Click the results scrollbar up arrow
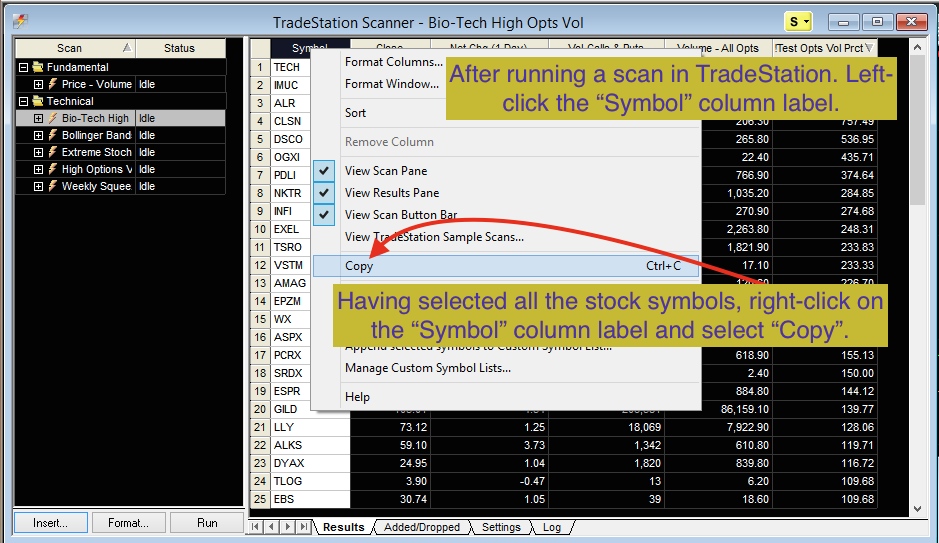This screenshot has width=939, height=543. click(917, 47)
